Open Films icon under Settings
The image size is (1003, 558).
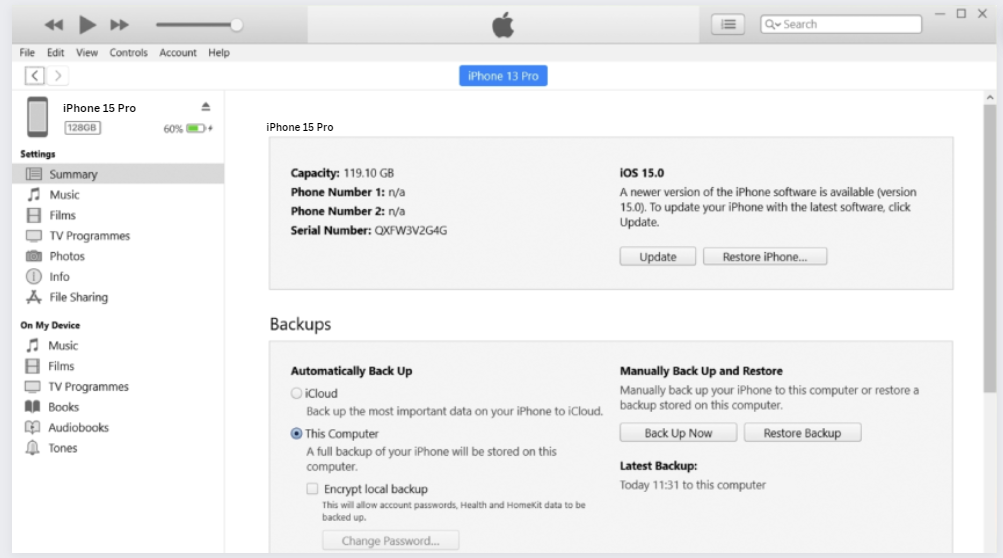(x=33, y=215)
